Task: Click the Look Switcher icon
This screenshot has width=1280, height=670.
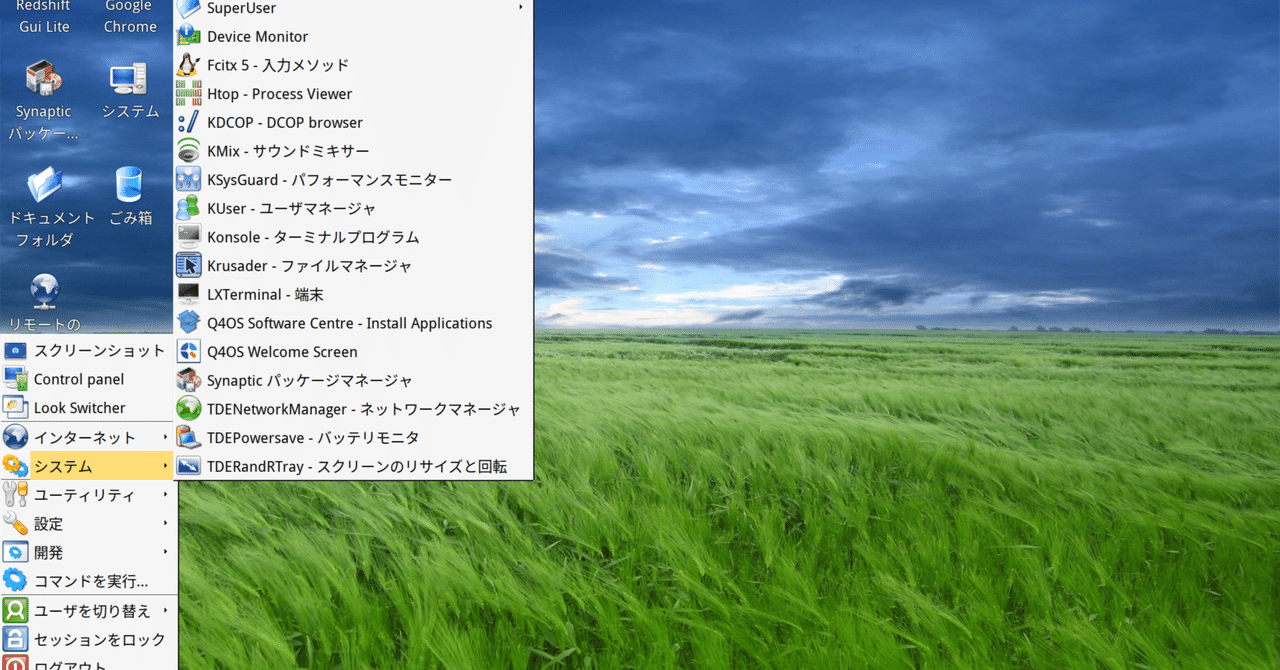Action: click(15, 408)
